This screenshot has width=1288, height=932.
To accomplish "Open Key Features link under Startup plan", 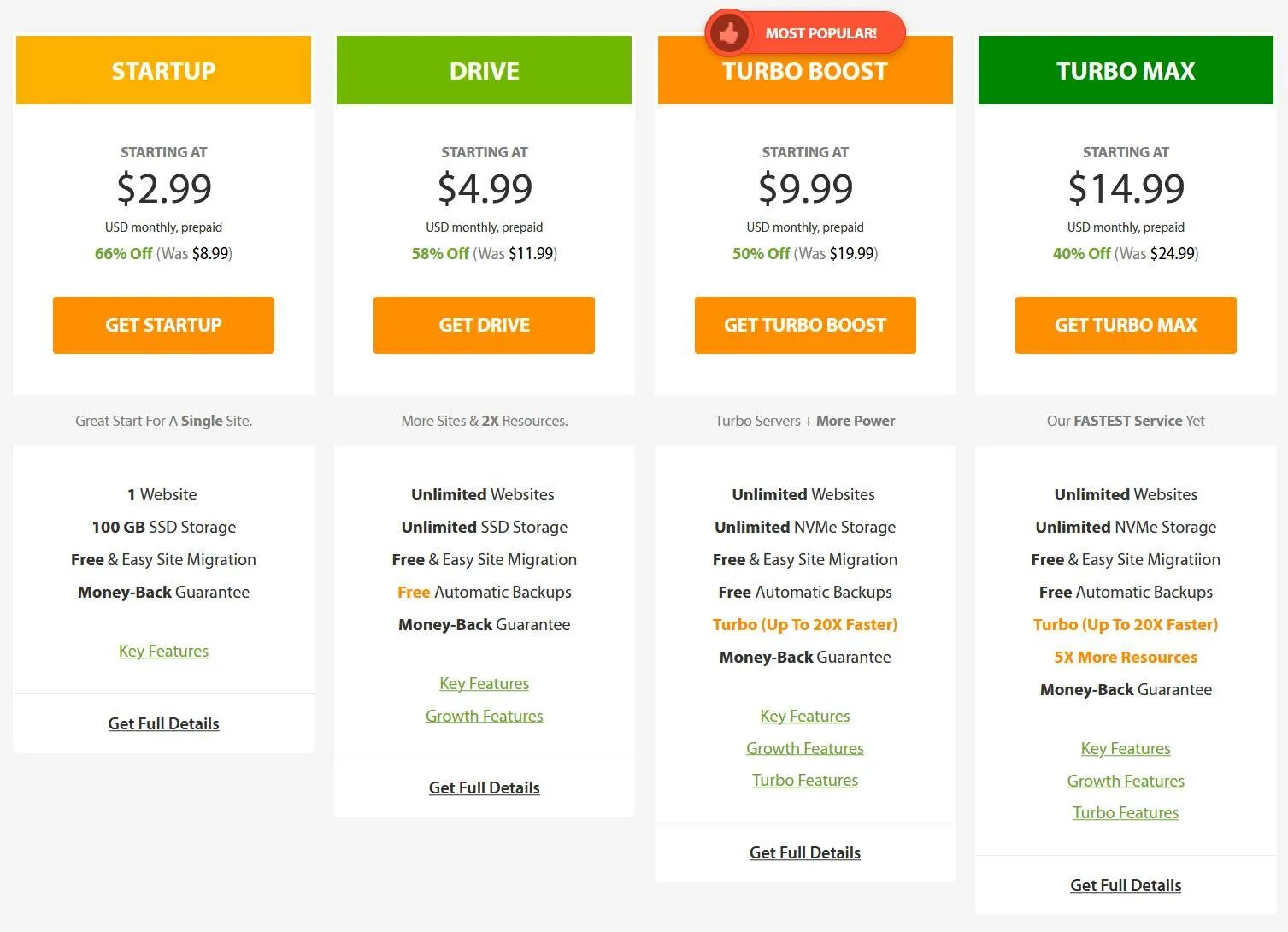I will [x=163, y=651].
